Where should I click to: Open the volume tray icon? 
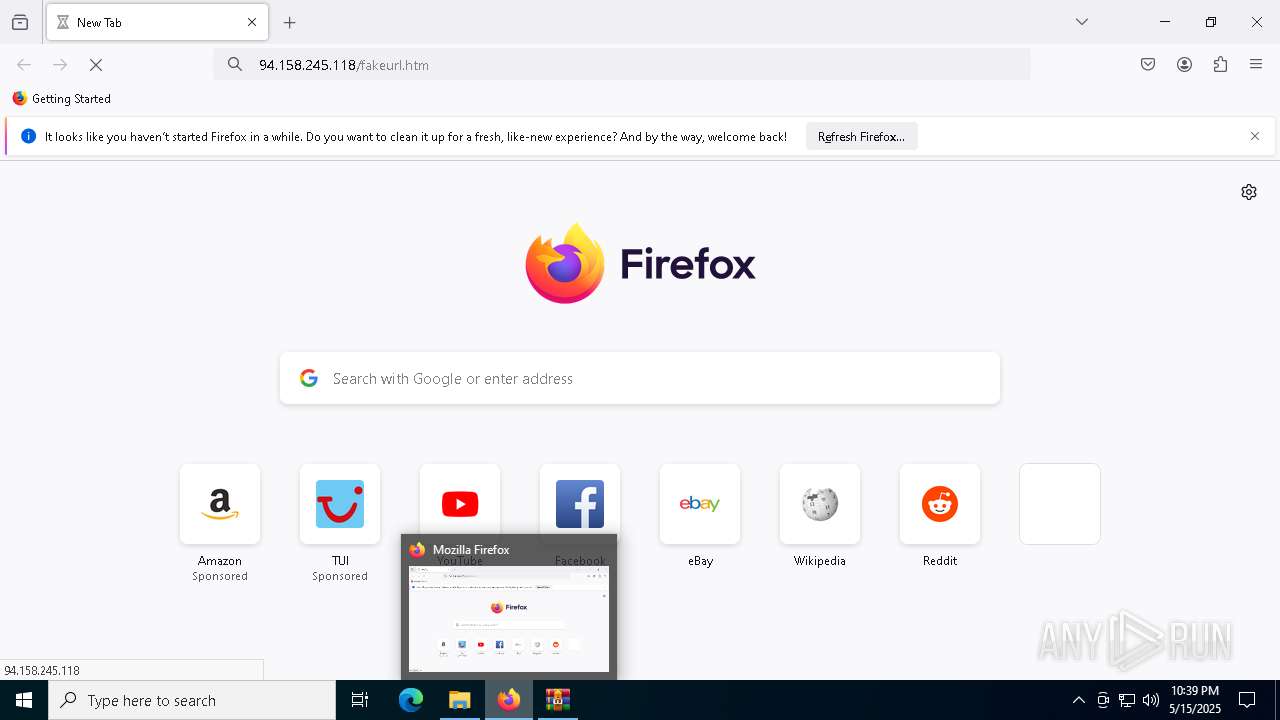pos(1151,700)
